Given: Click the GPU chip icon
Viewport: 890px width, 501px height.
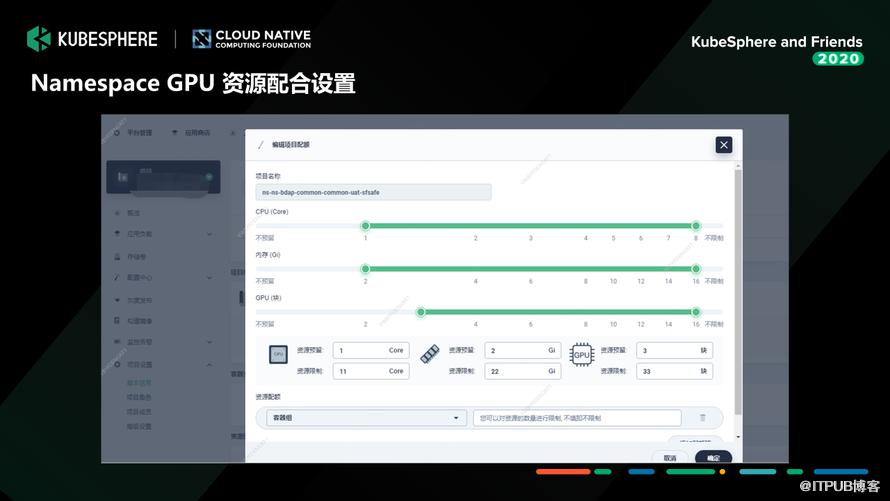Looking at the screenshot, I should click(x=582, y=355).
